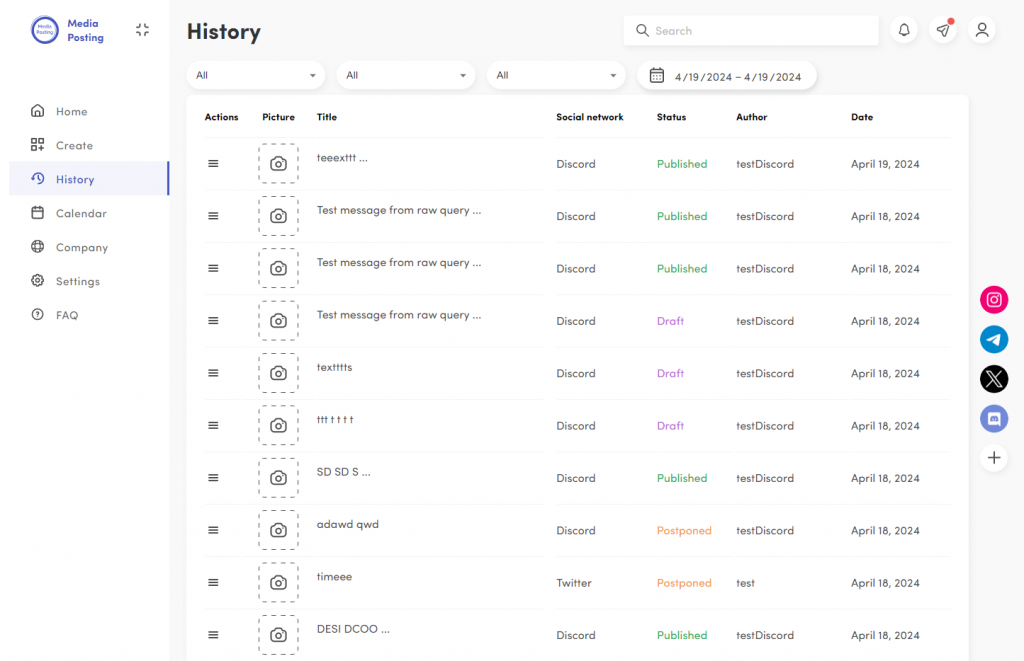
Task: Navigate to Settings in the sidebar
Action: [77, 281]
